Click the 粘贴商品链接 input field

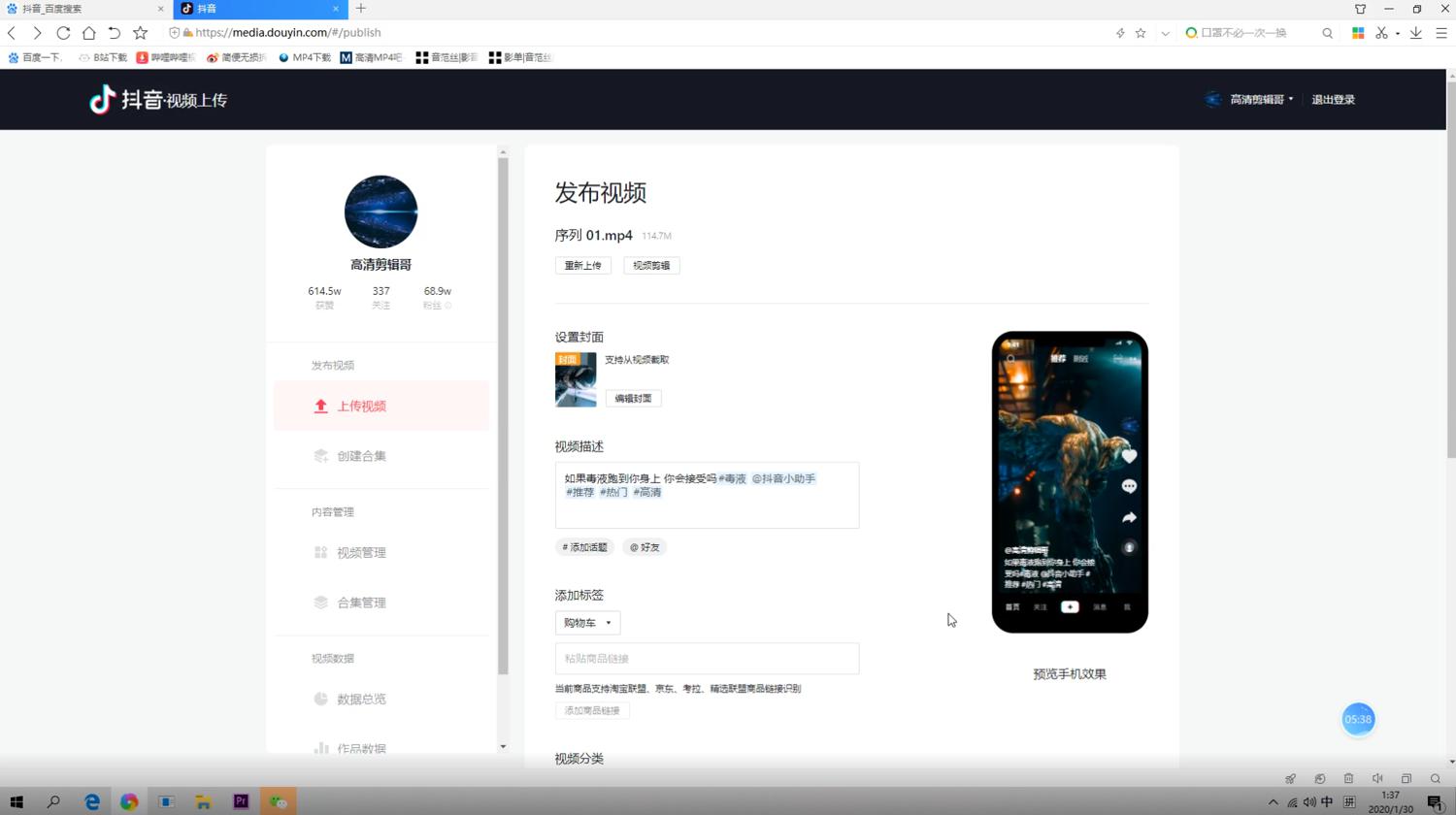click(x=707, y=659)
